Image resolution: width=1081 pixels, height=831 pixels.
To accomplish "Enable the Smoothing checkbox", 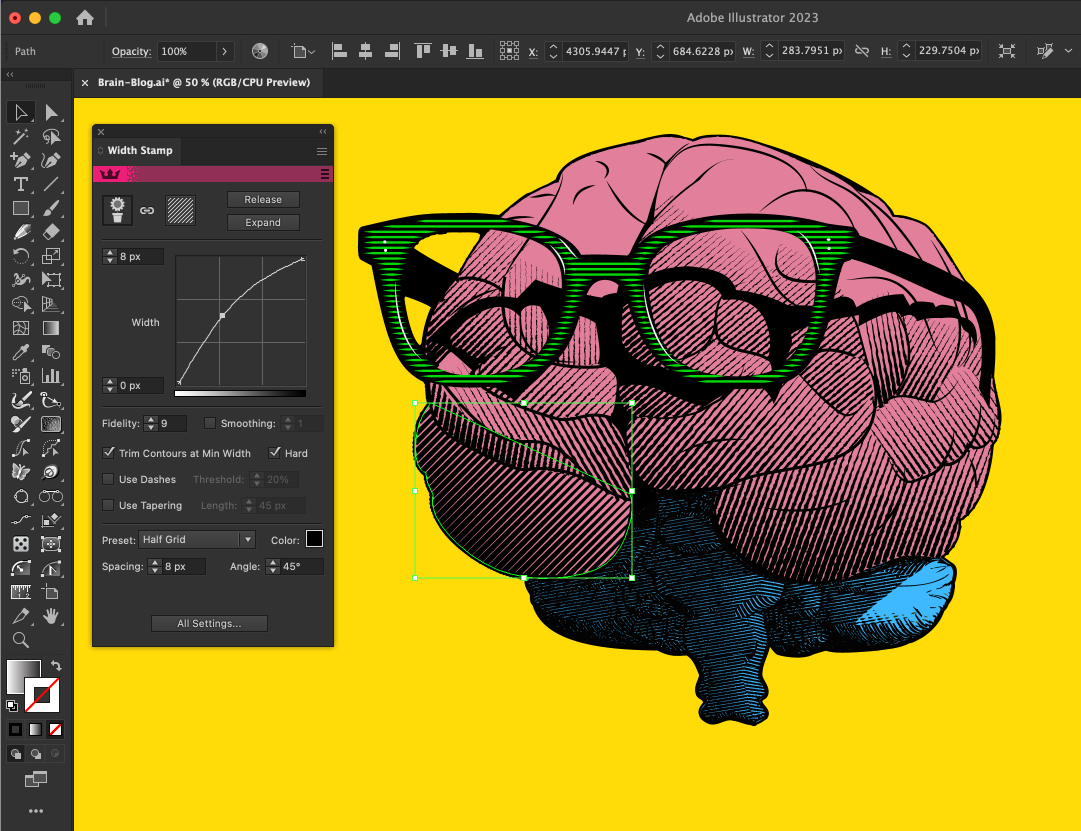I will (210, 423).
